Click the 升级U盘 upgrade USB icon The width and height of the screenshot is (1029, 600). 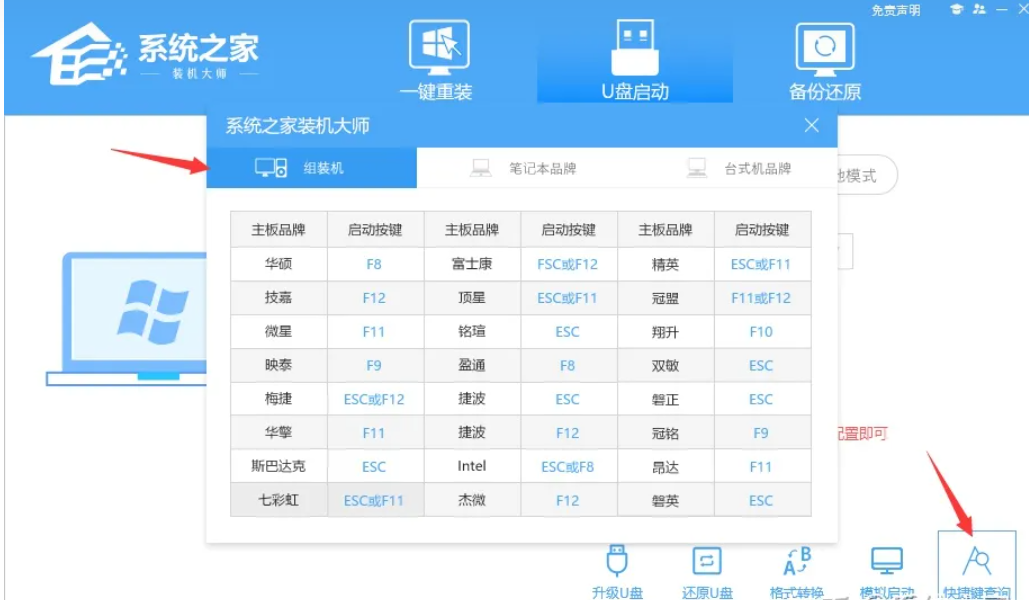[x=617, y=572]
